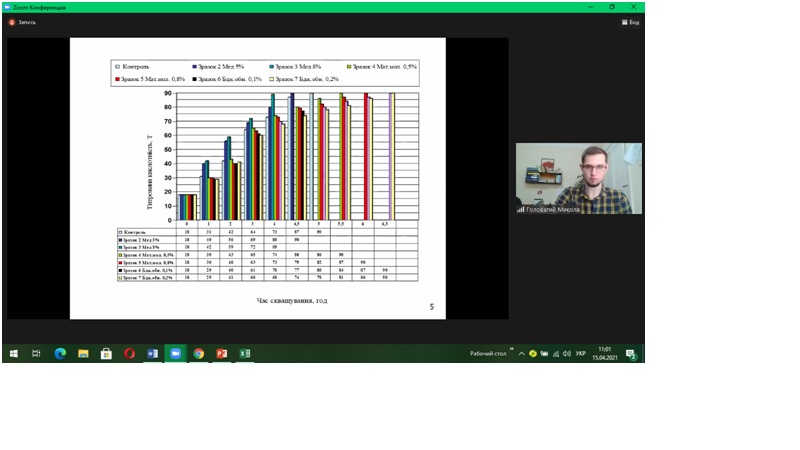Viewport: 800px width, 450px height.
Task: Open the battery status tray icon
Action: click(544, 354)
